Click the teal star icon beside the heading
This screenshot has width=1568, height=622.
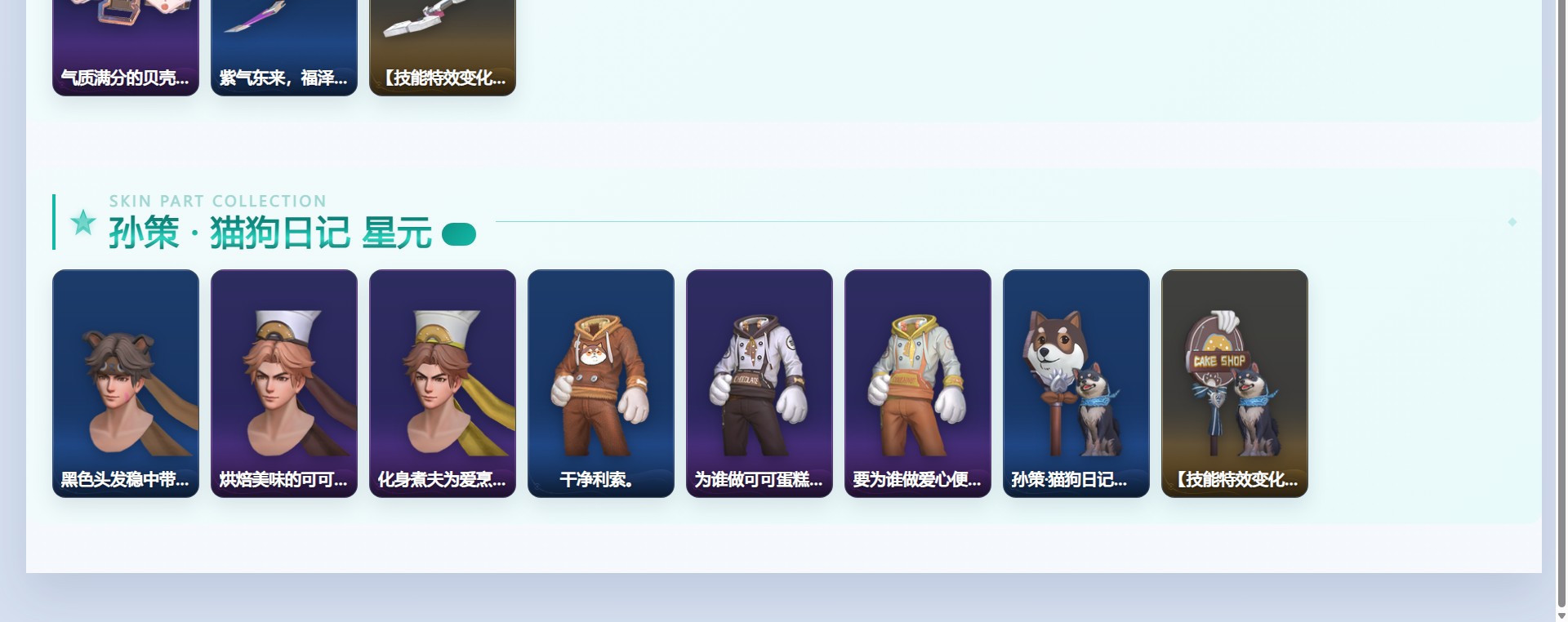(82, 222)
